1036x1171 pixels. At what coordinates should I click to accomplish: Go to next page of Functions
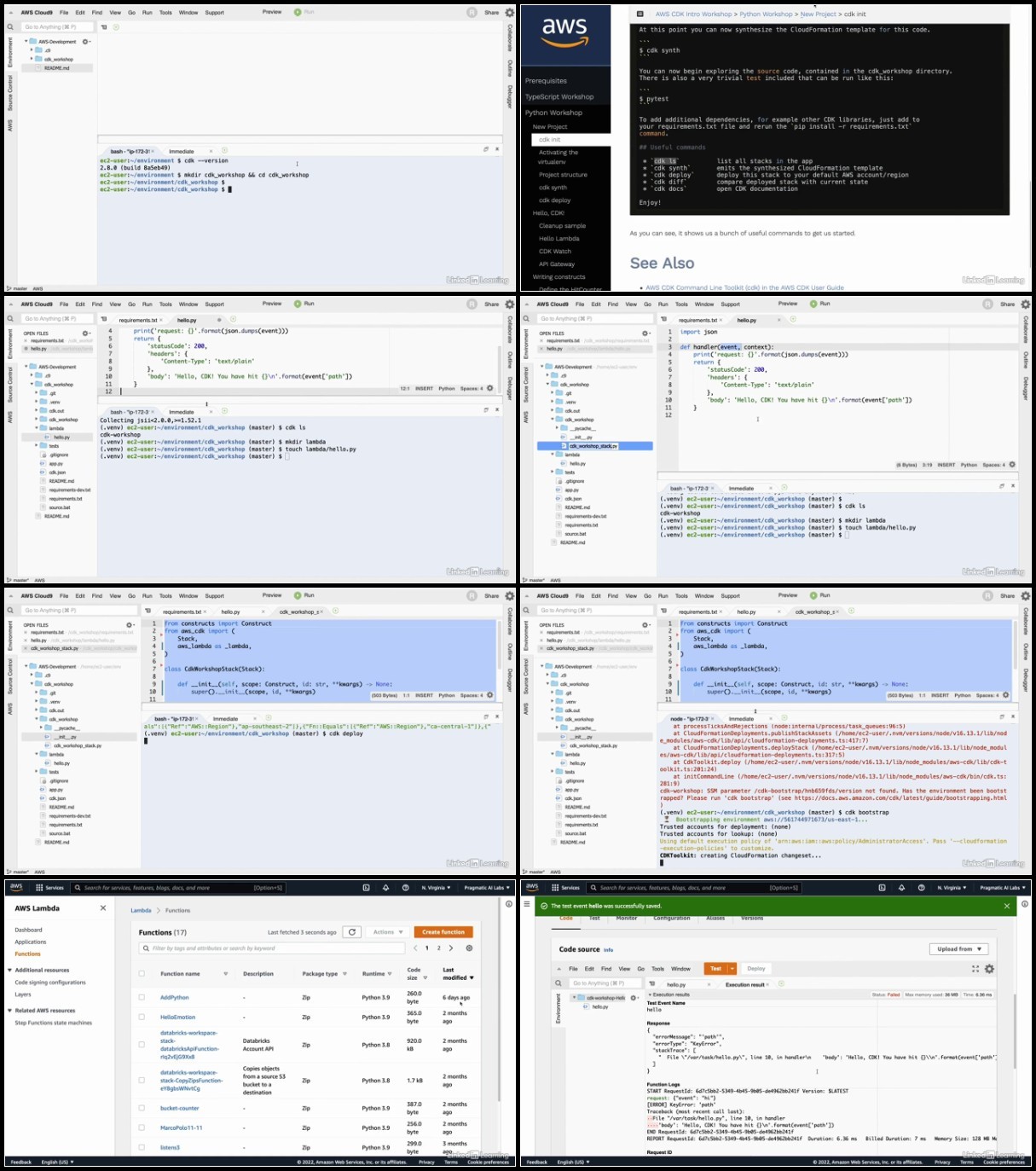451,948
